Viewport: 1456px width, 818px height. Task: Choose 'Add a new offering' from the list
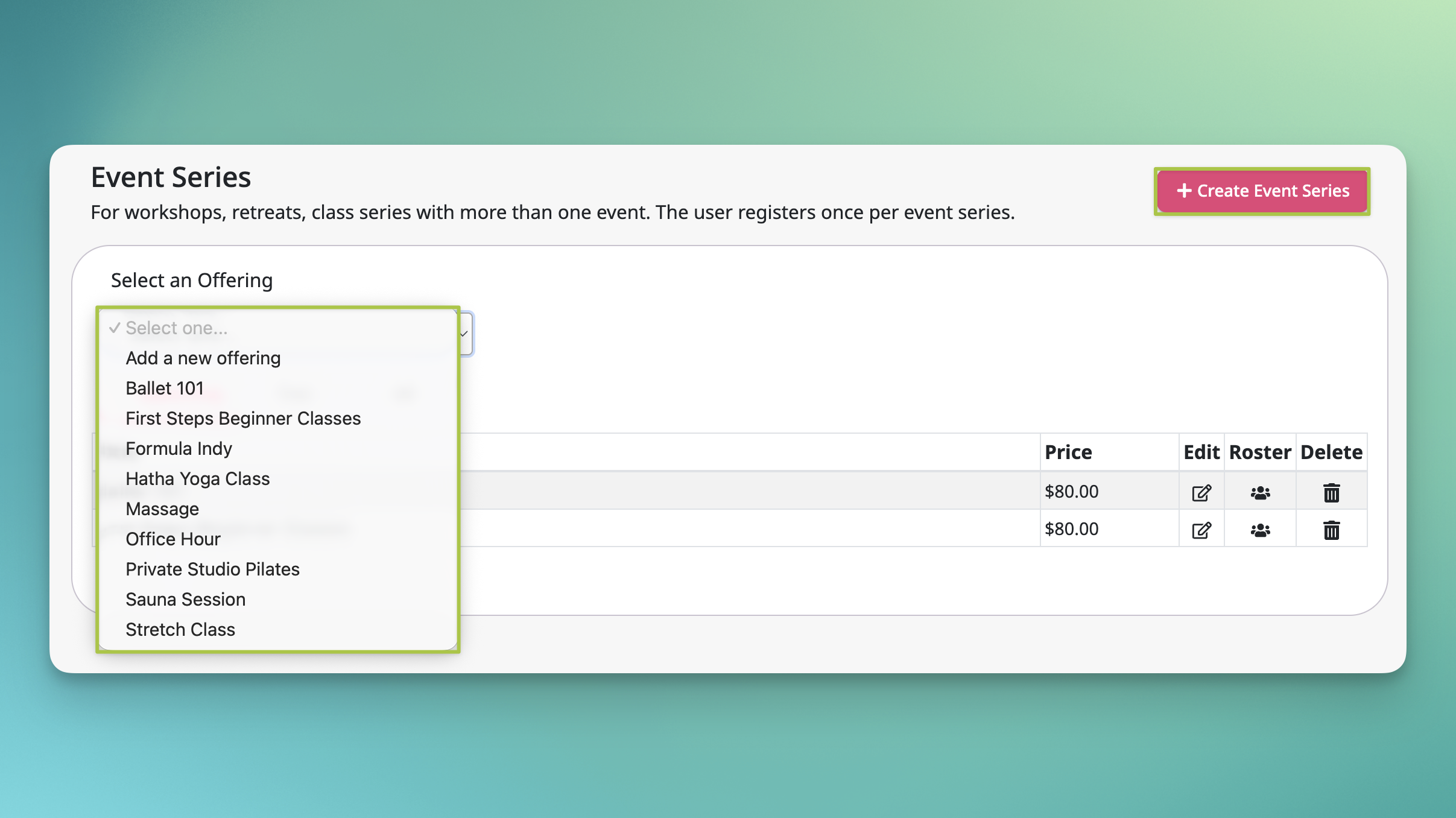(x=277, y=358)
